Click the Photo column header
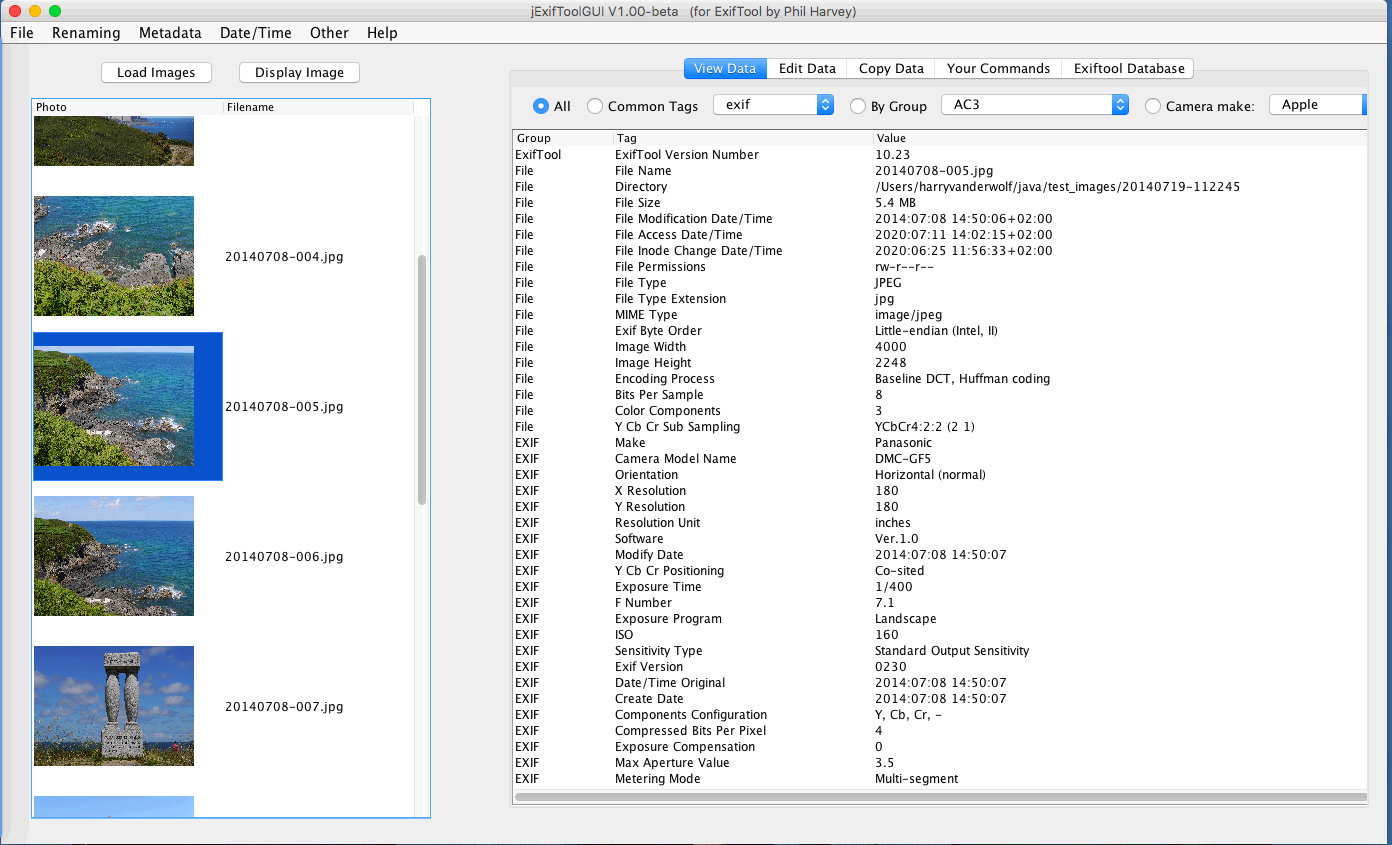Viewport: 1392px width, 845px height. pos(128,107)
